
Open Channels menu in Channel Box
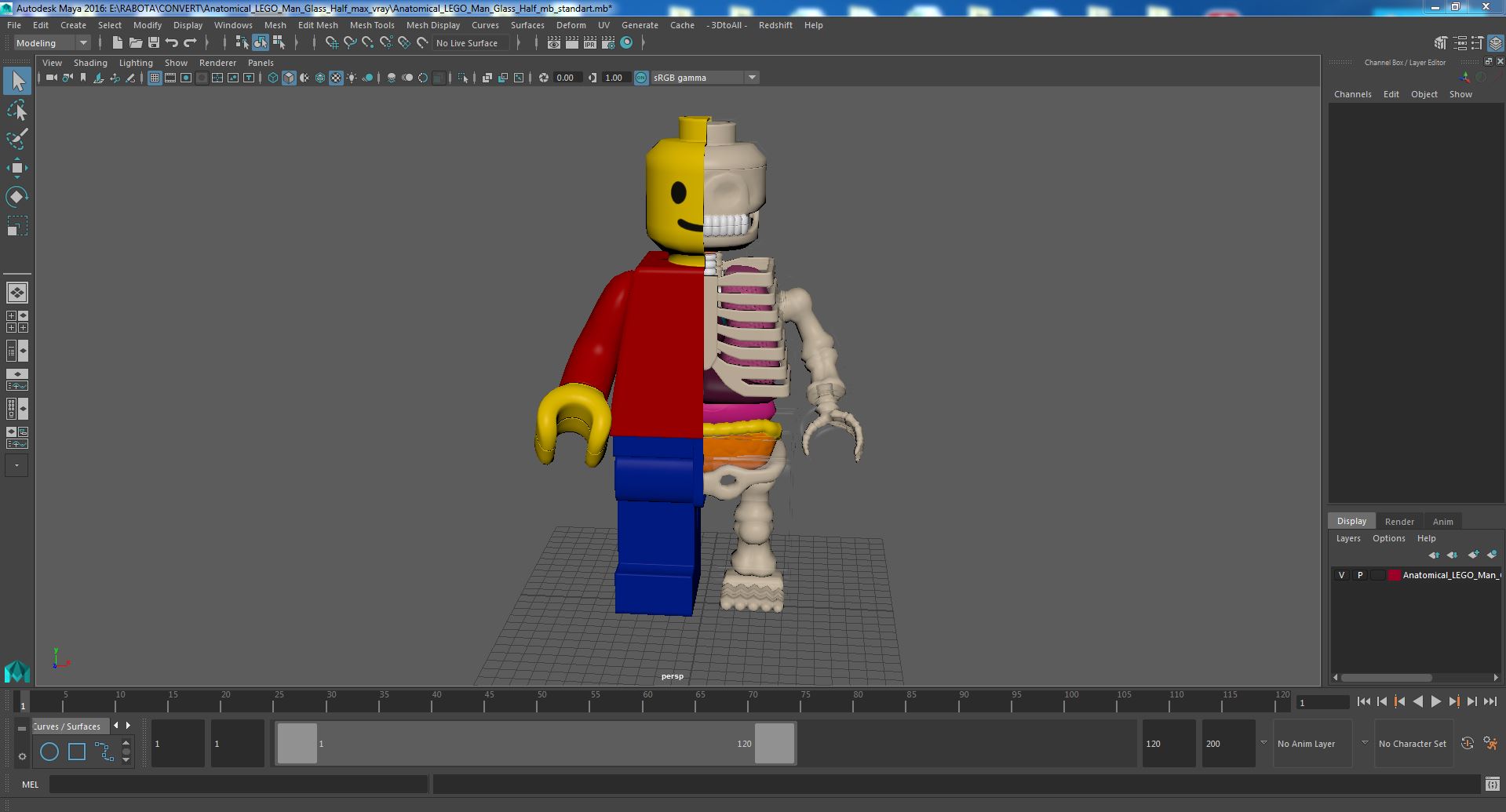pos(1352,94)
